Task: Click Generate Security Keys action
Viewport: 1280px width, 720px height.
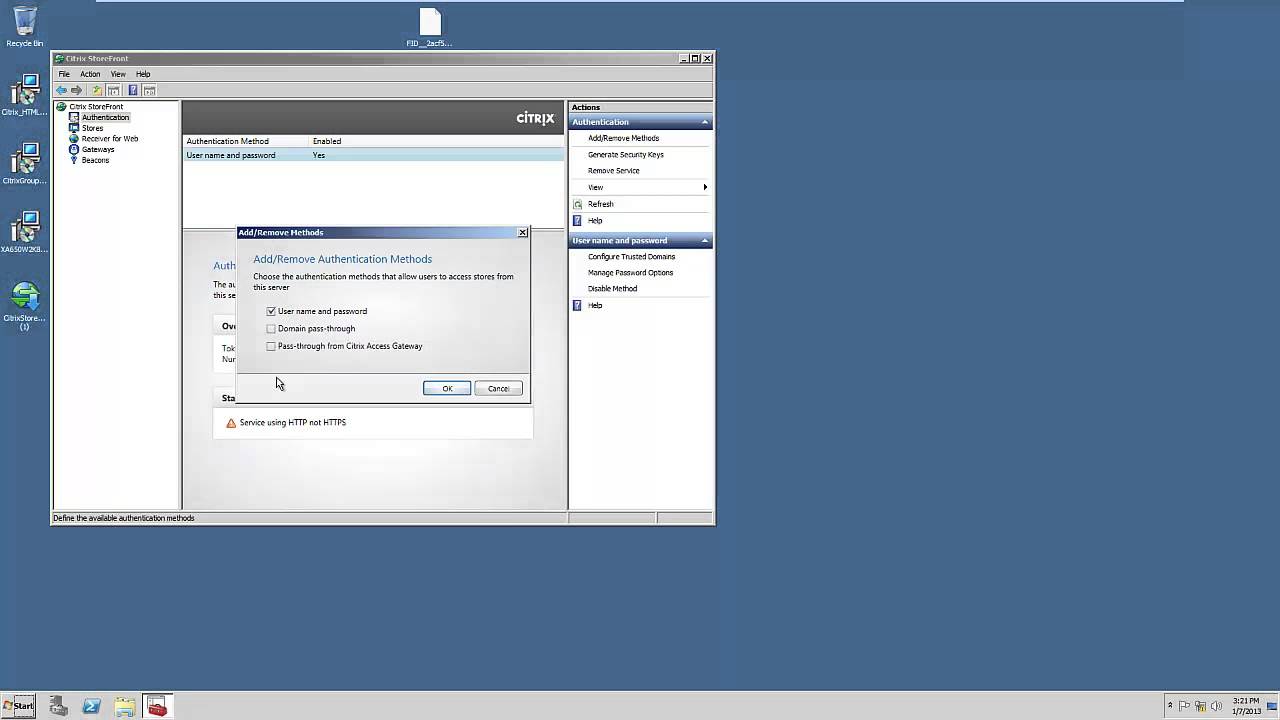Action: point(625,154)
